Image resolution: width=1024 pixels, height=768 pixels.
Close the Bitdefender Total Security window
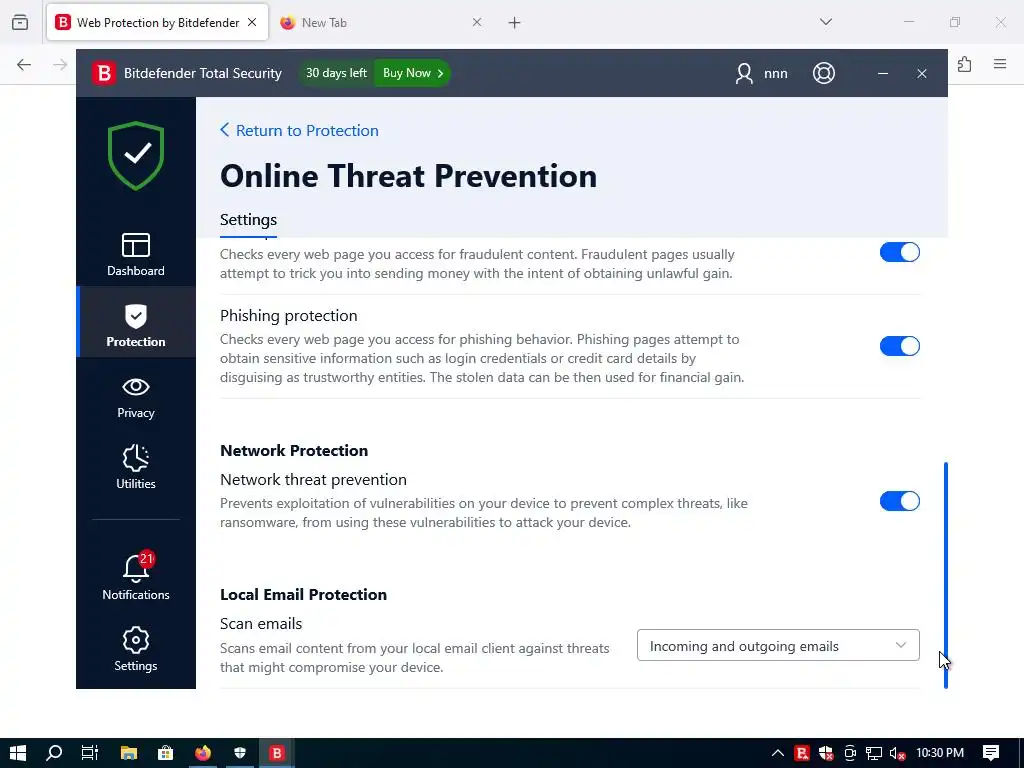tap(921, 73)
